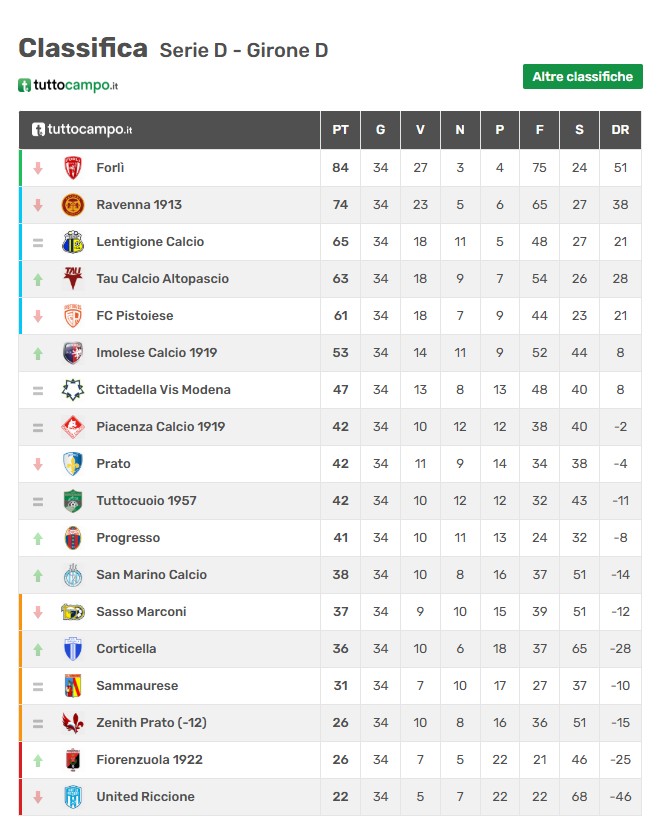Click the V wins column header

[420, 130]
